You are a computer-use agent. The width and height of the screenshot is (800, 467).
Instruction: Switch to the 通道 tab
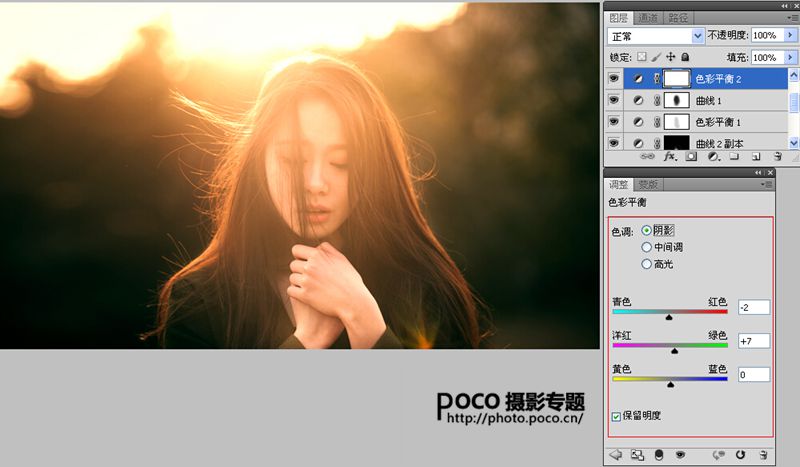(x=648, y=18)
